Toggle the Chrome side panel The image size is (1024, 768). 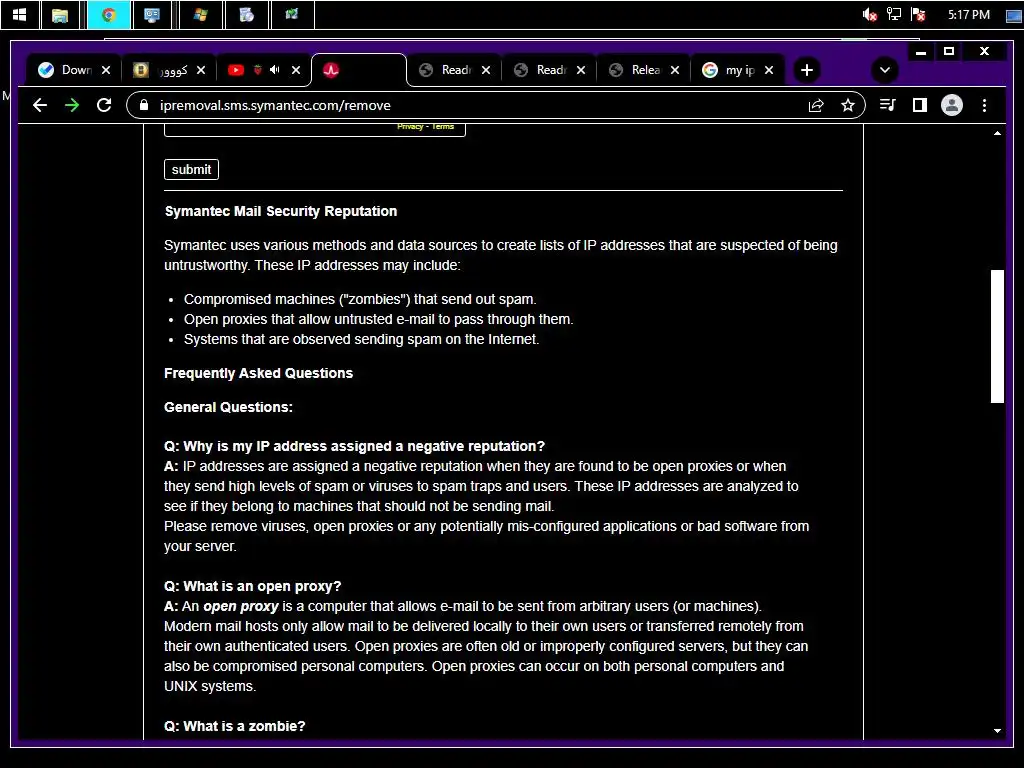click(x=920, y=105)
